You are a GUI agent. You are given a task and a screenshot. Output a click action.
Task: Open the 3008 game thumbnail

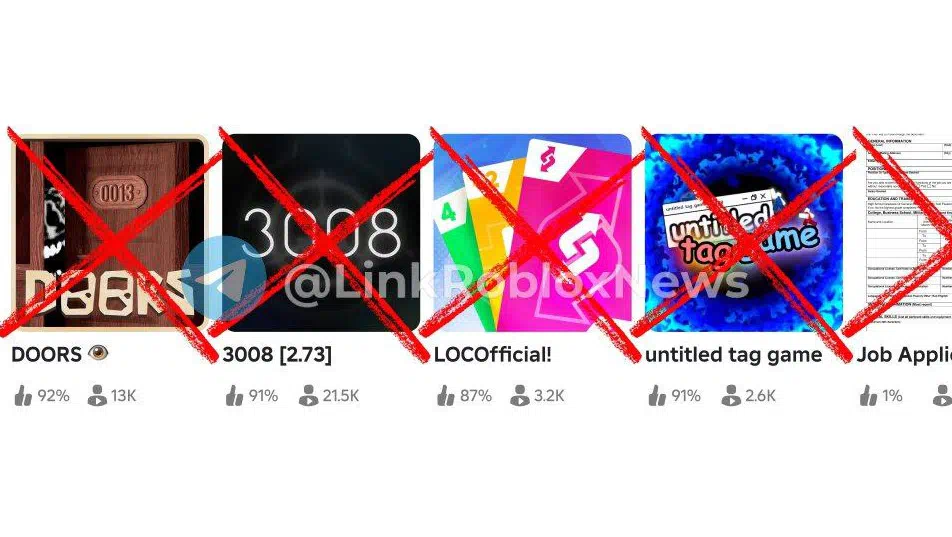[x=321, y=233]
